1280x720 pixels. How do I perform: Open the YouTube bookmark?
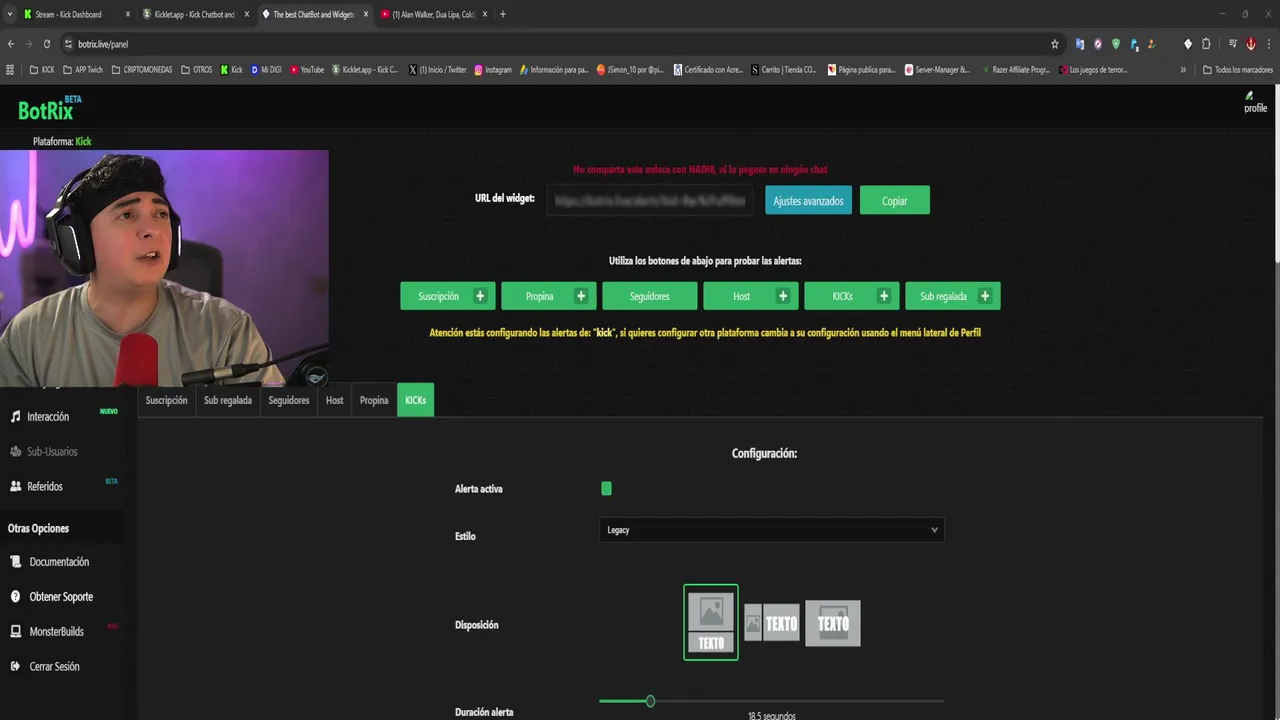pyautogui.click(x=307, y=70)
